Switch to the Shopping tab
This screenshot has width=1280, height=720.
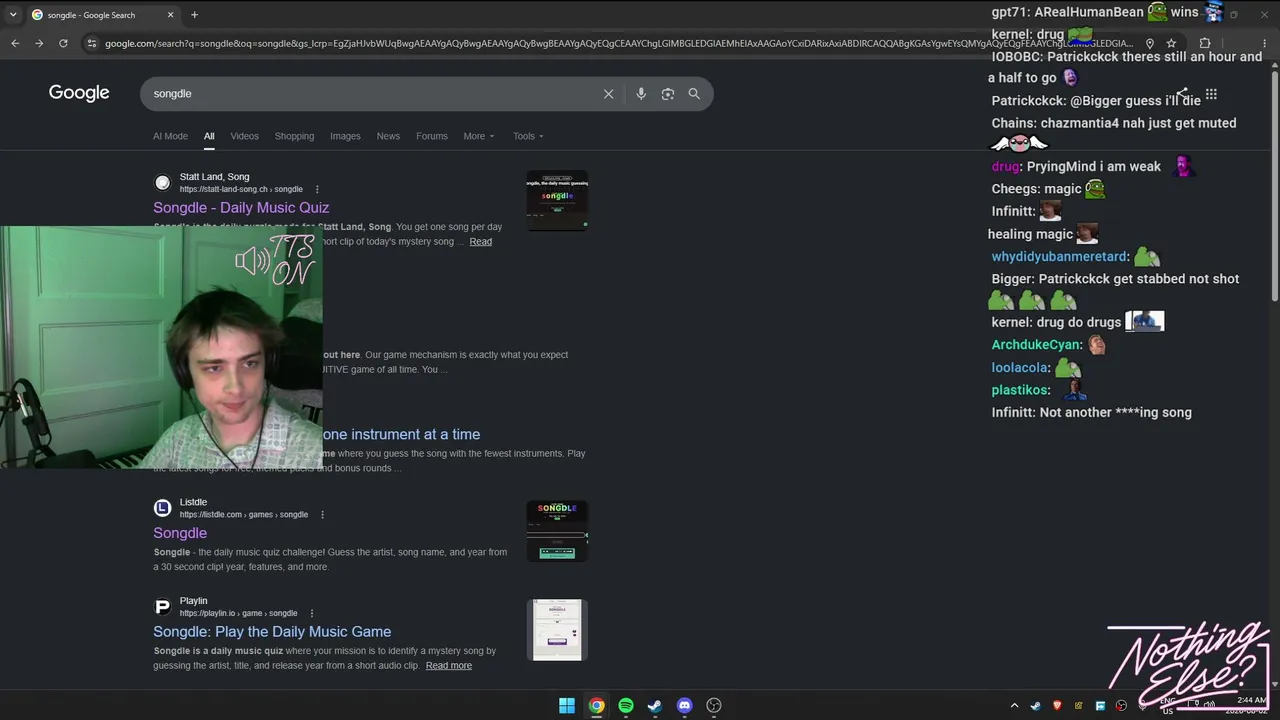coord(294,136)
